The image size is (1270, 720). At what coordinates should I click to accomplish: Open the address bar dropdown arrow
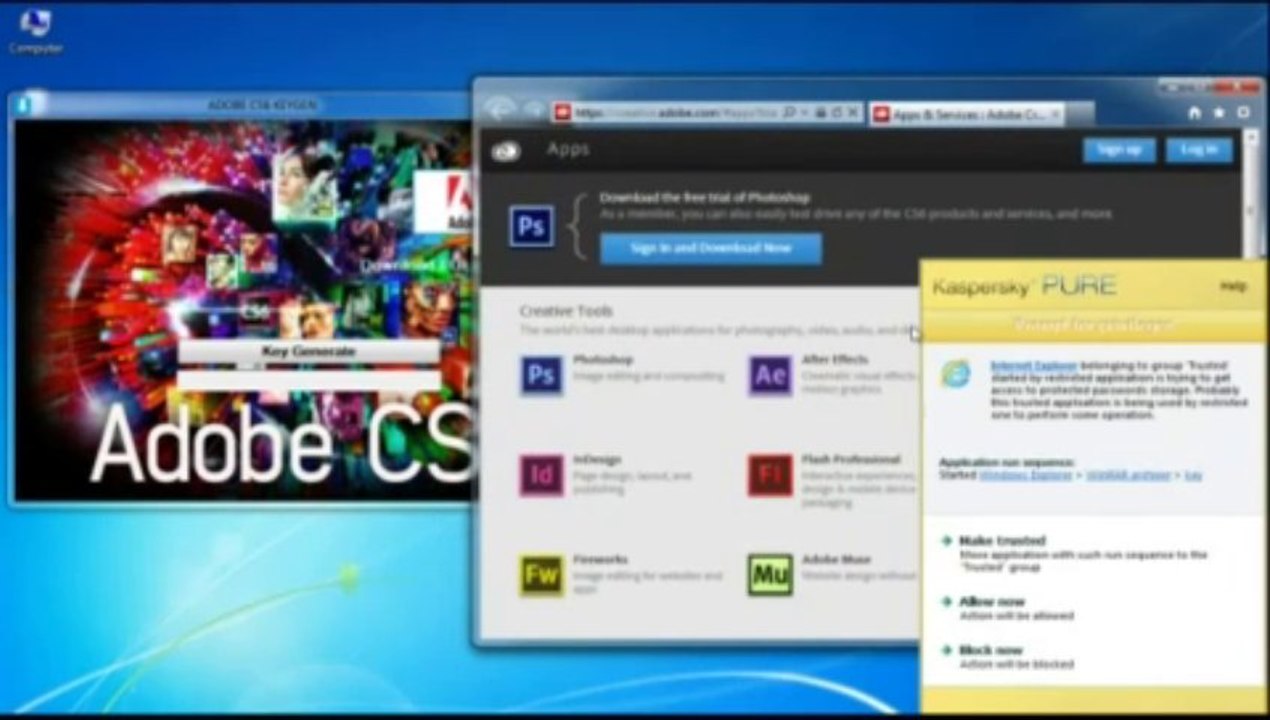(x=803, y=113)
